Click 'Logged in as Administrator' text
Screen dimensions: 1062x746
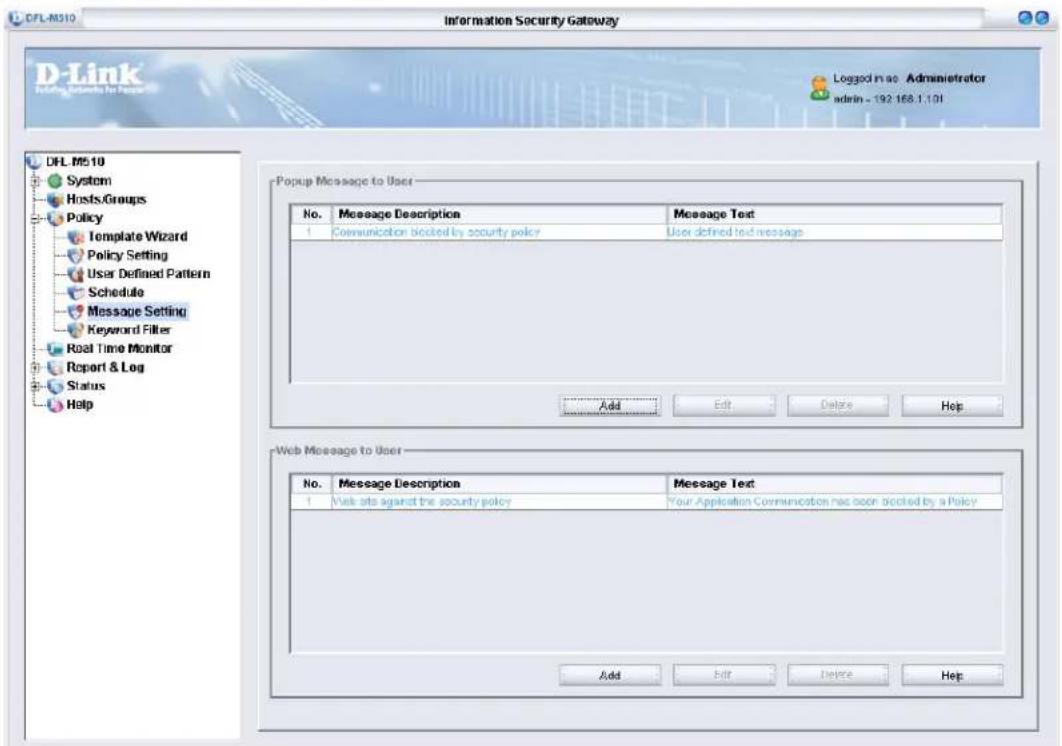[x=910, y=79]
